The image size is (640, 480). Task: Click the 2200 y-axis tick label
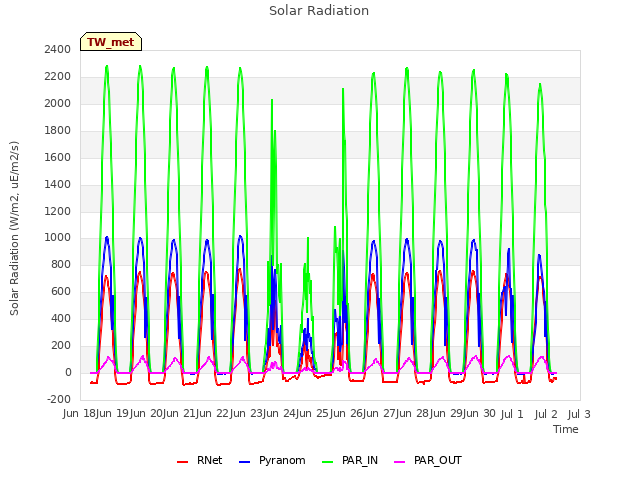tap(58, 76)
